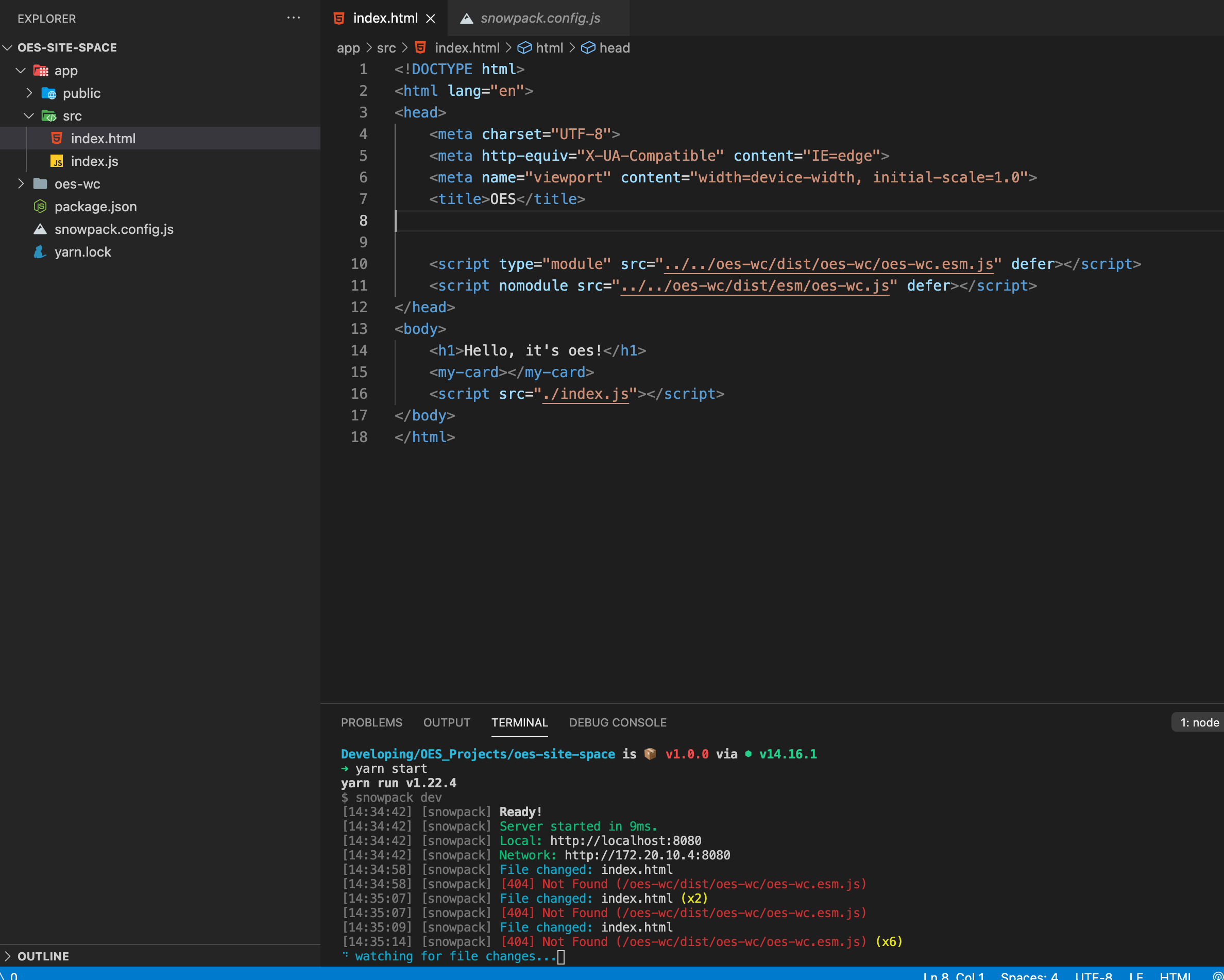Screen dimensions: 1224x980
Task: Click the oes-wc folder icon
Action: click(x=40, y=183)
